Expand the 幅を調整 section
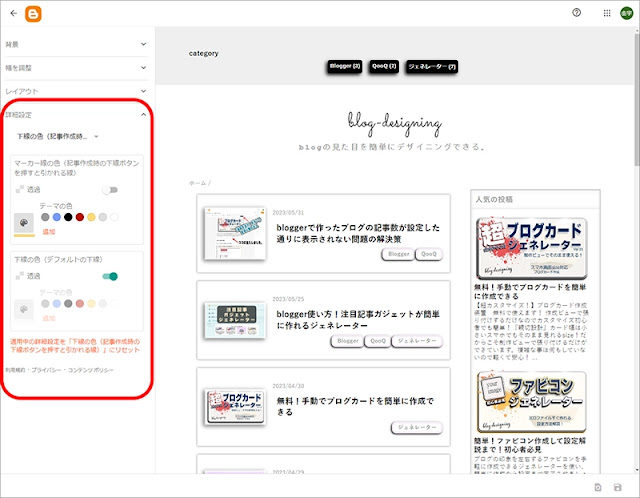The height and width of the screenshot is (498, 640). pyautogui.click(x=76, y=68)
